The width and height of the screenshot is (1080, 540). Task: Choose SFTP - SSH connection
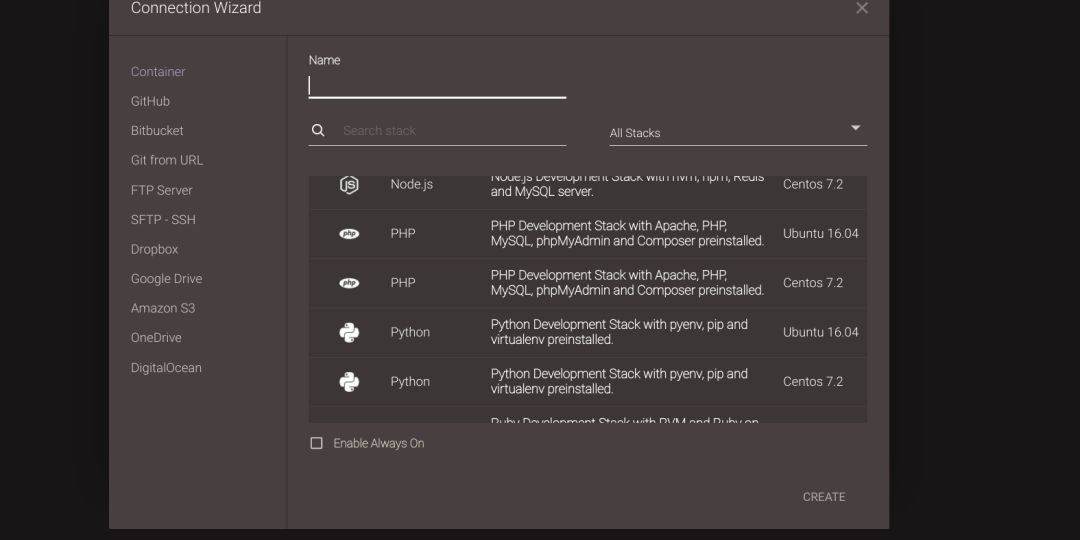point(163,220)
